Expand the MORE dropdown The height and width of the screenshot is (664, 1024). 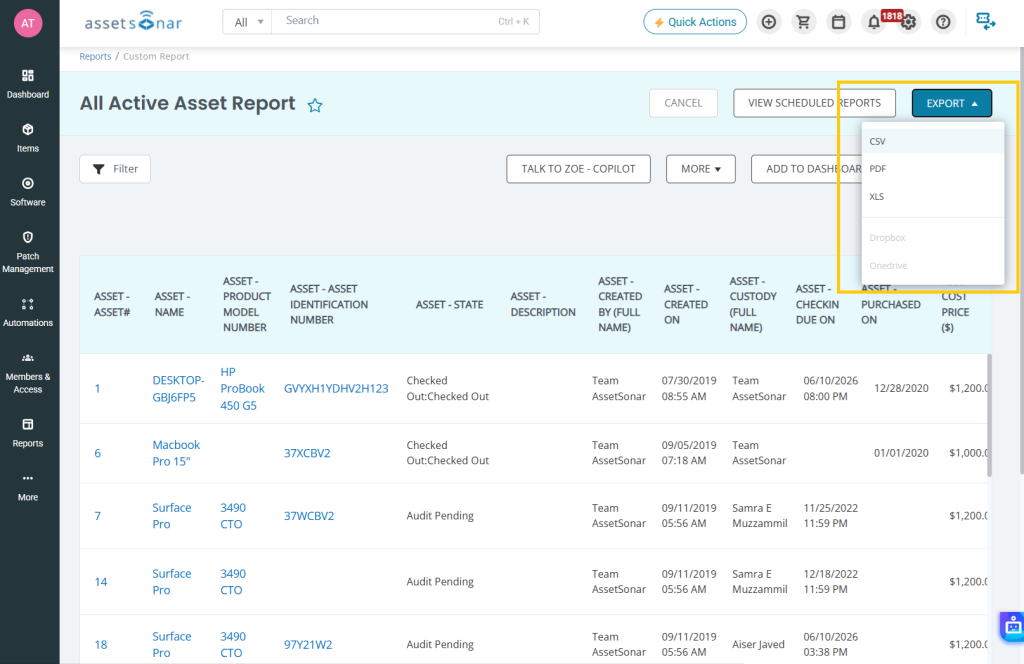tap(701, 169)
